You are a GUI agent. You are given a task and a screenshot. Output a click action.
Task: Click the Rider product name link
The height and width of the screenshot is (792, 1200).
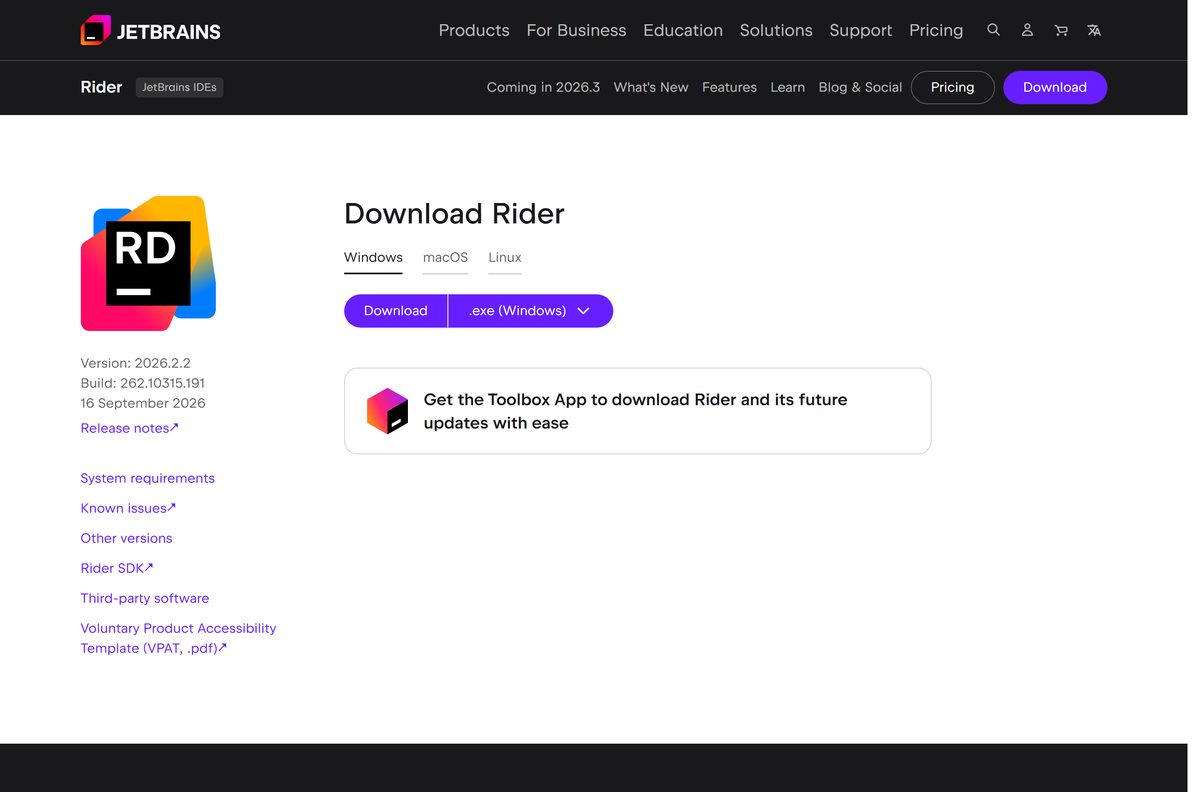pos(101,87)
